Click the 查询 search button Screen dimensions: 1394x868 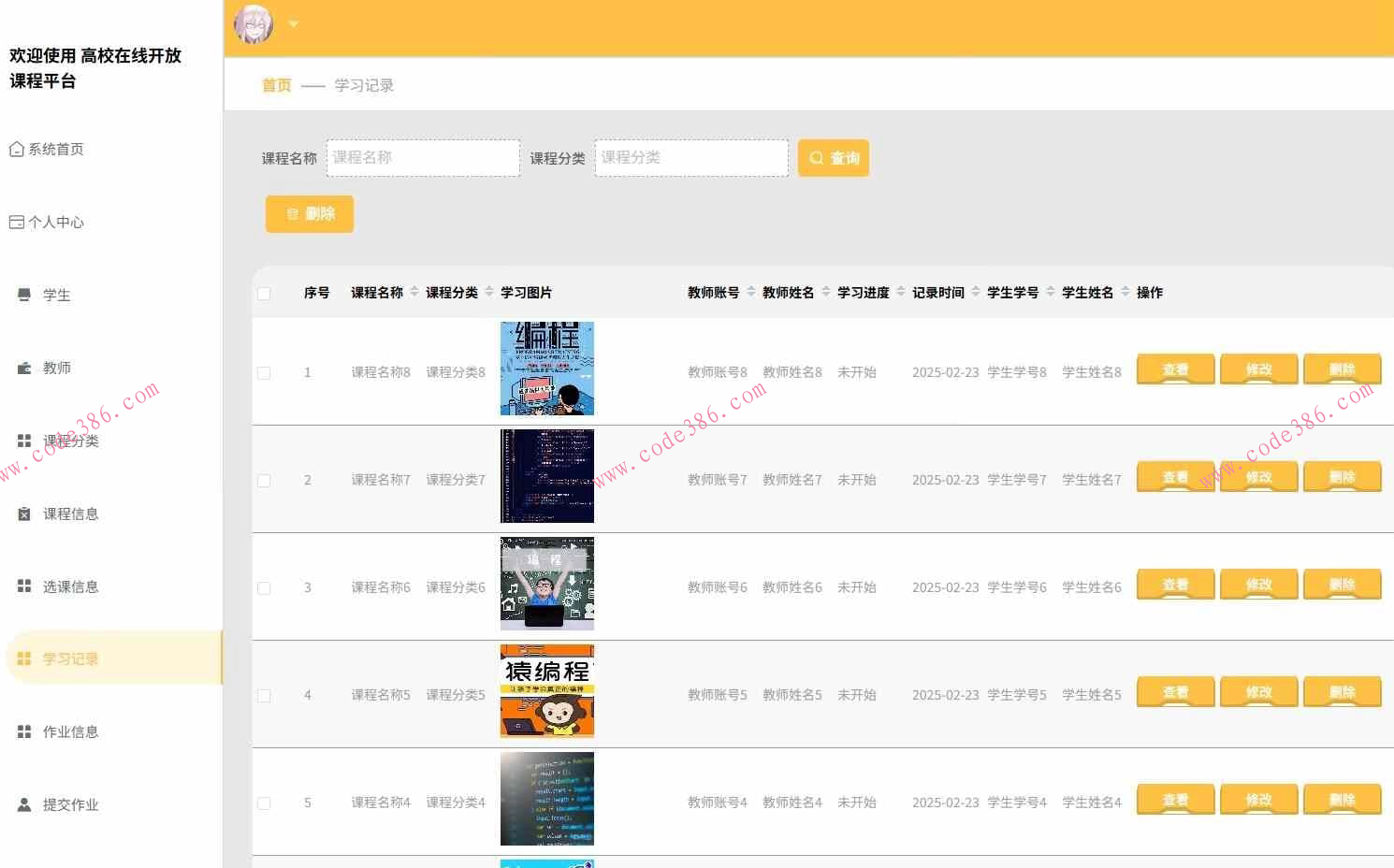pos(833,157)
